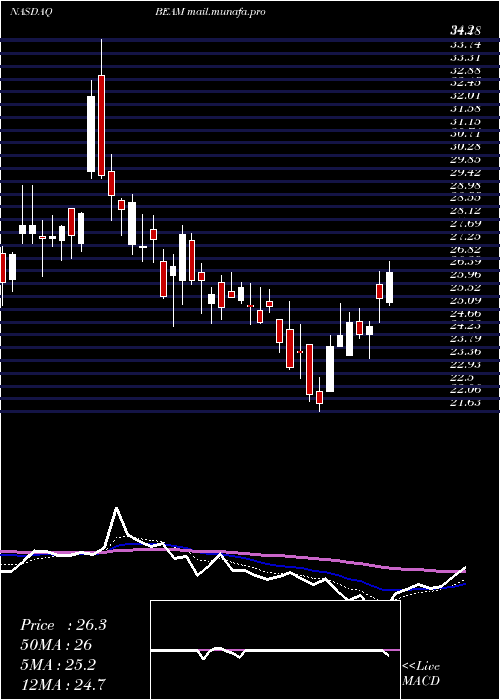
Task: Click the 33.74 price axis label
Action: pyautogui.click(x=465, y=44)
